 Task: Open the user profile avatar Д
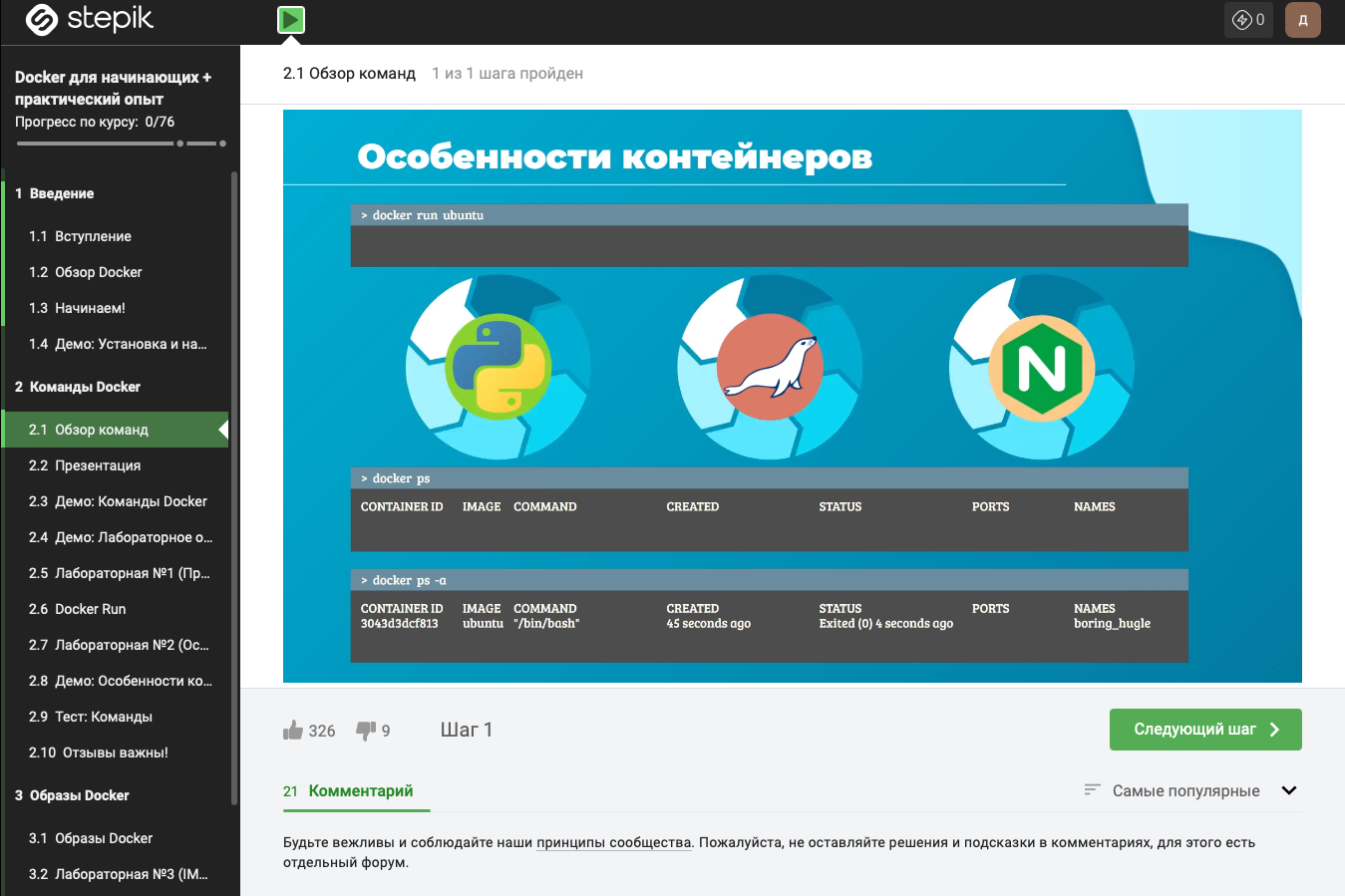pyautogui.click(x=1303, y=20)
